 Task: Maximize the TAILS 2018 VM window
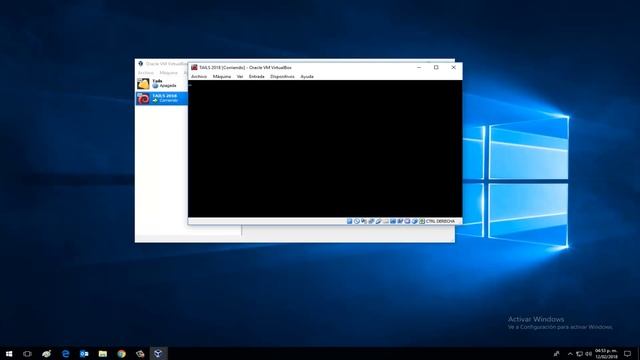(436, 67)
